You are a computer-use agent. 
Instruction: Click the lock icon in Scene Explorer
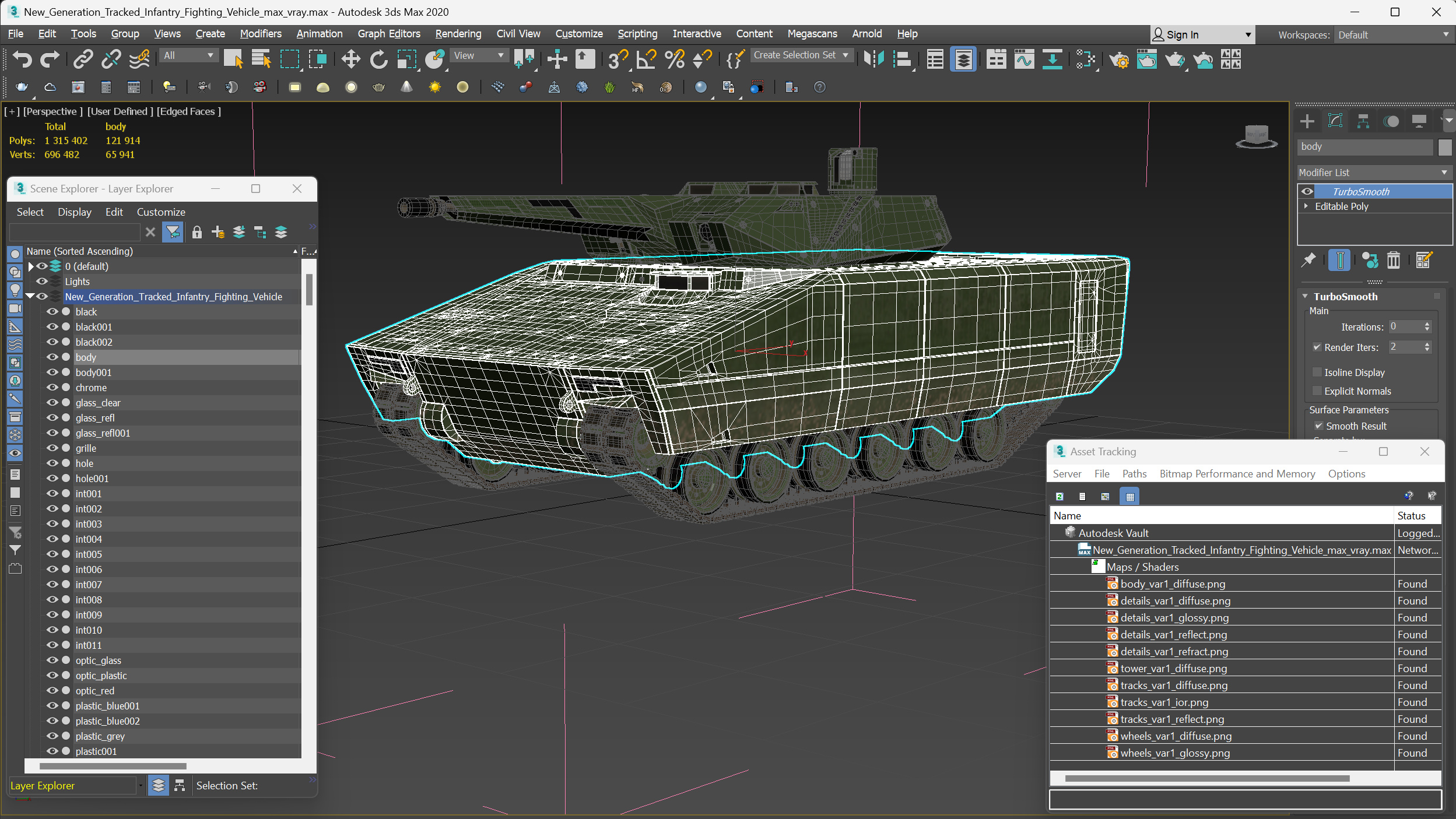pos(197,232)
